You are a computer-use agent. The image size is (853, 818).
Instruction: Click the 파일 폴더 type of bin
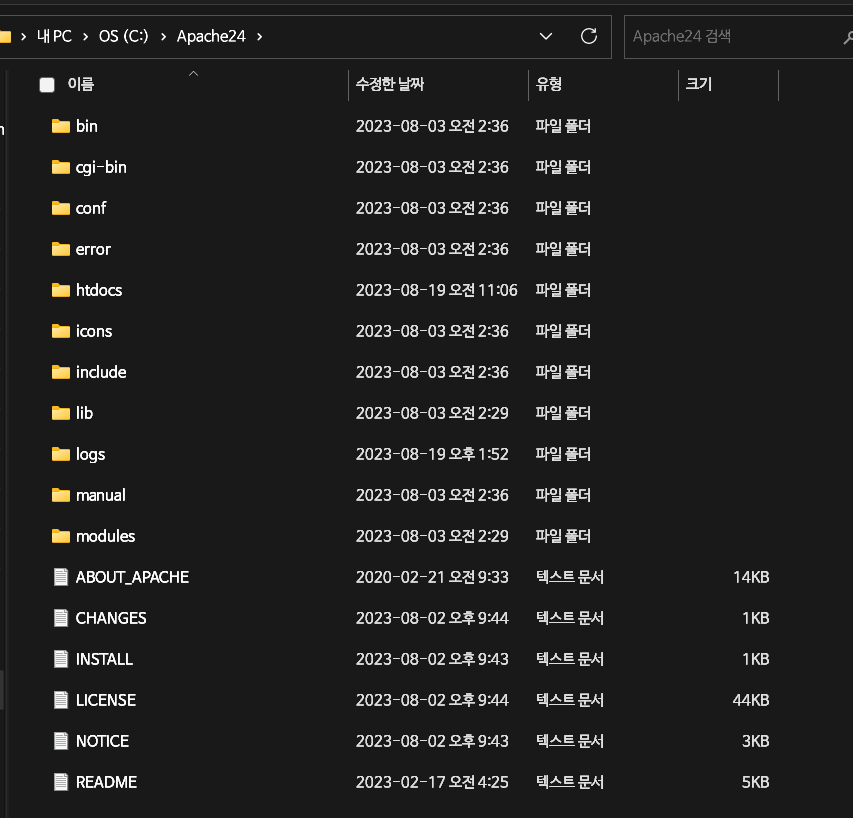pyautogui.click(x=563, y=126)
